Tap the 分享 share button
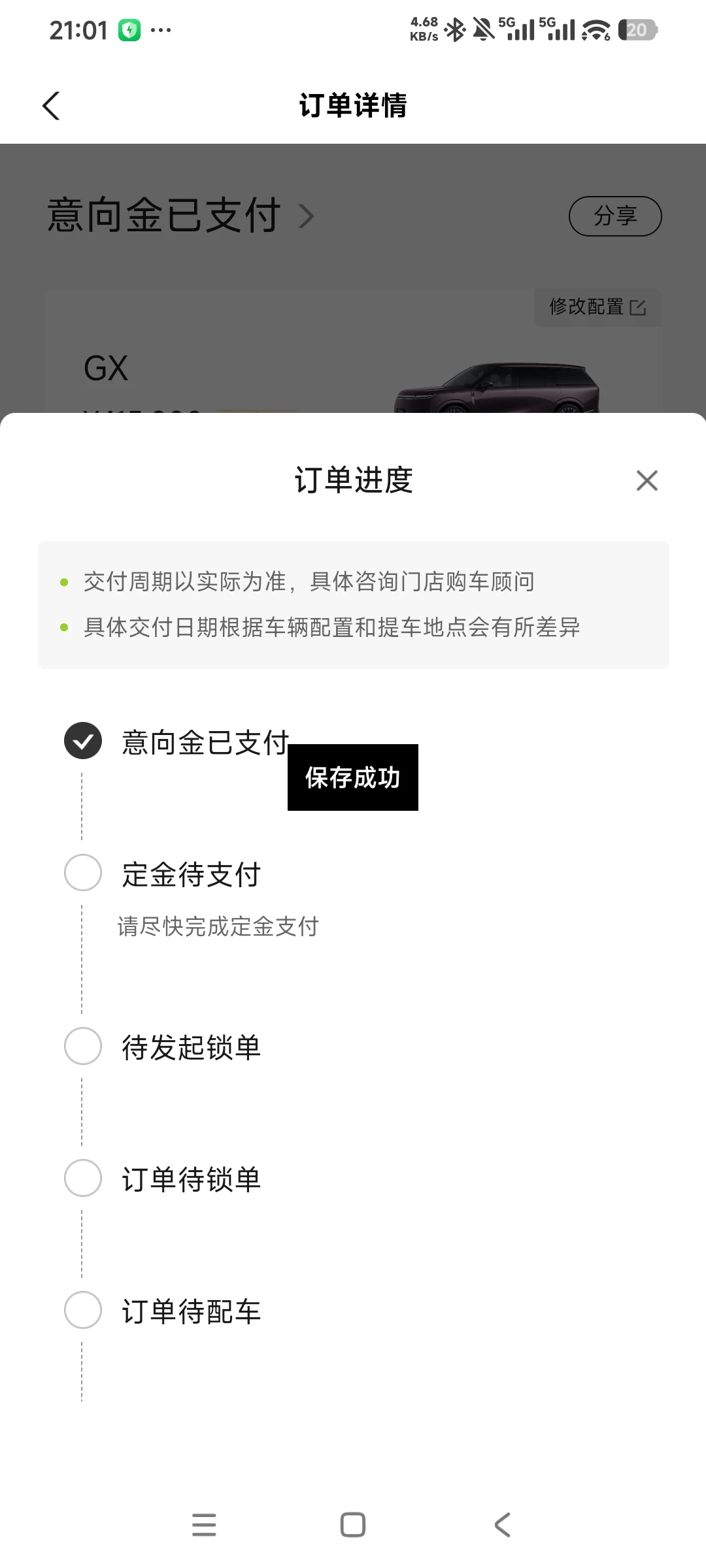This screenshot has width=706, height=1568. coord(615,216)
